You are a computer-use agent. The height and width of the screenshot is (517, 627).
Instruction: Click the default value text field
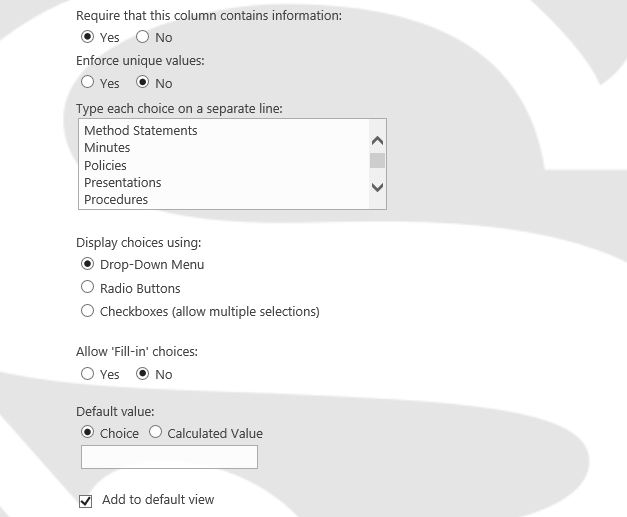point(169,457)
